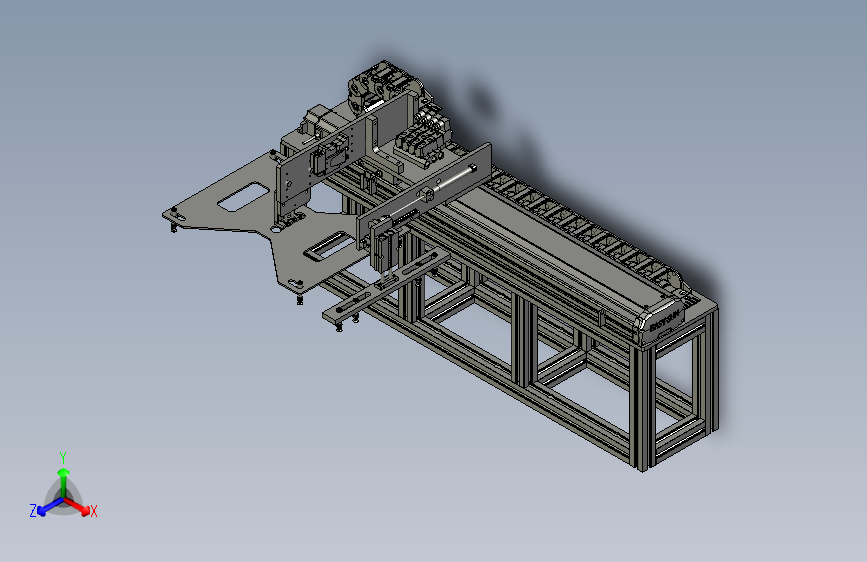Select the pneumatic valve manifold block

point(424,138)
